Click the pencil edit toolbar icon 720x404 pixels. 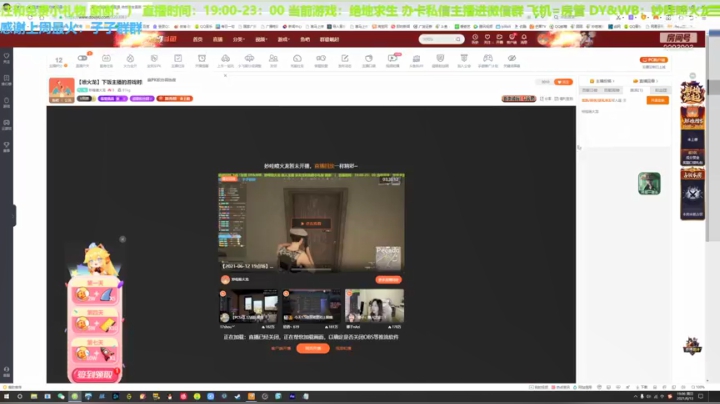pyautogui.click(x=345, y=58)
